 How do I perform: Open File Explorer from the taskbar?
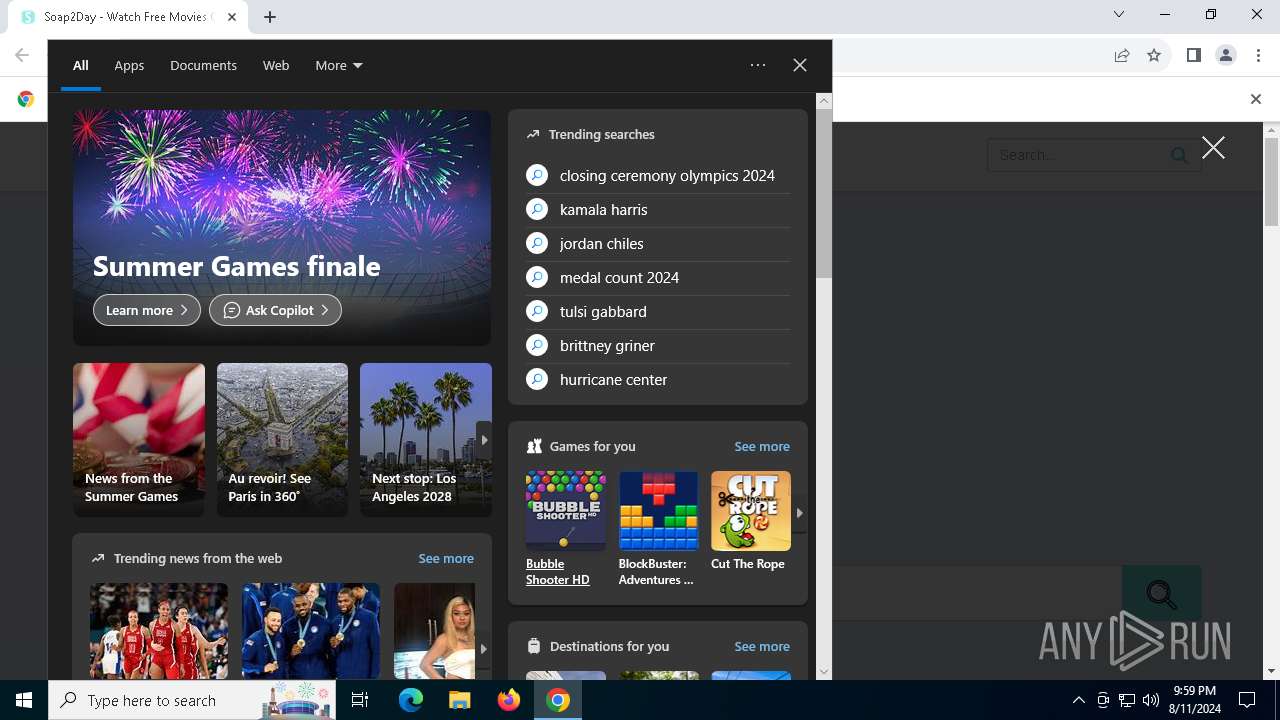[x=459, y=700]
